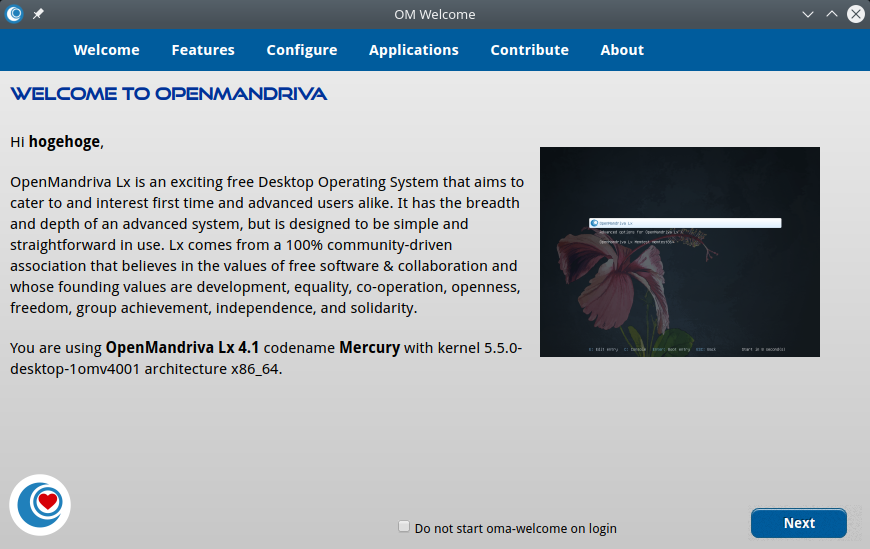Click the Next button
The height and width of the screenshot is (549, 870).
pyautogui.click(x=799, y=523)
